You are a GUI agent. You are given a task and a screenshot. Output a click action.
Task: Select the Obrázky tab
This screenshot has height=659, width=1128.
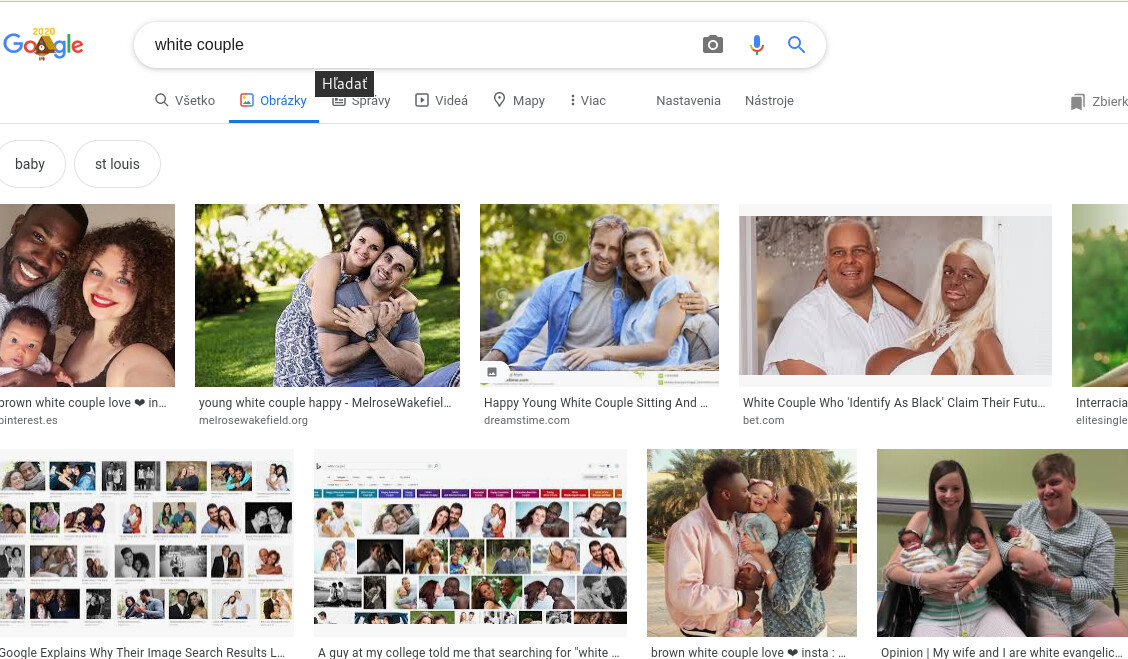(x=273, y=101)
